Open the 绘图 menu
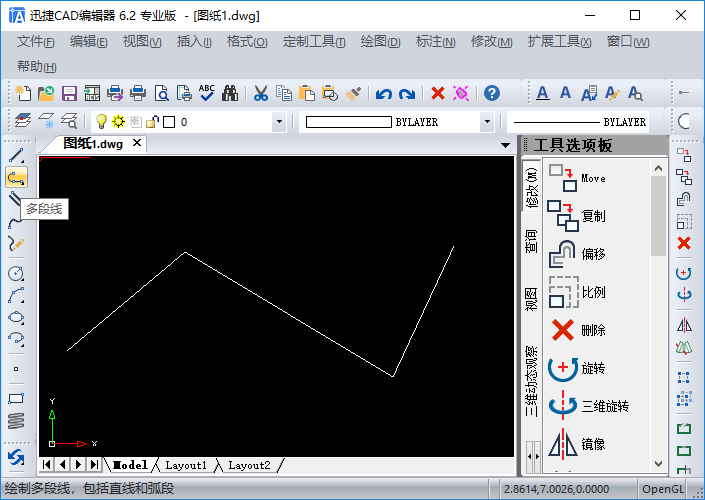Screen dimensions: 705x500 coord(380,42)
